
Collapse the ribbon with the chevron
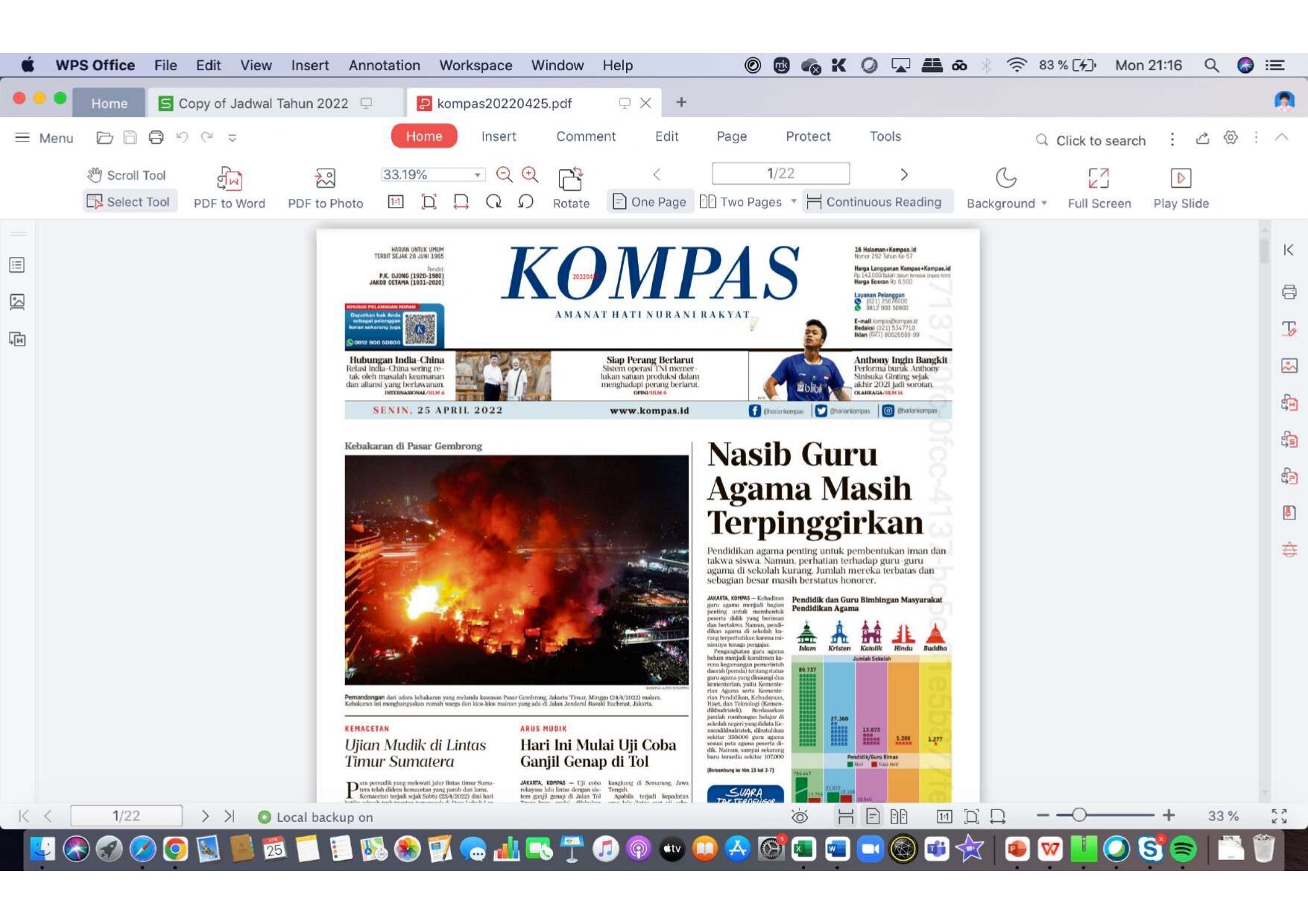pos(1281,137)
